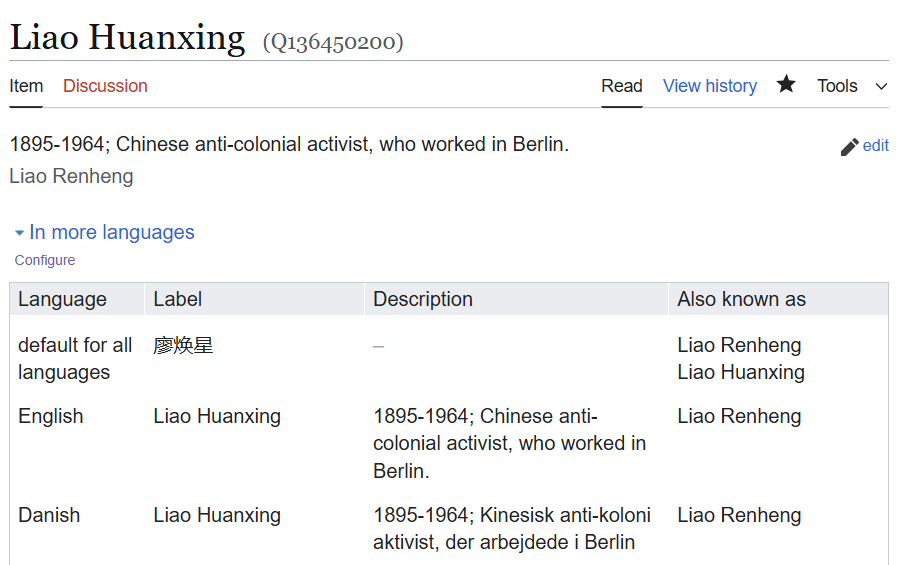This screenshot has height=565, width=905.
Task: Click the star icon to watch this page
Action: pyautogui.click(x=786, y=85)
